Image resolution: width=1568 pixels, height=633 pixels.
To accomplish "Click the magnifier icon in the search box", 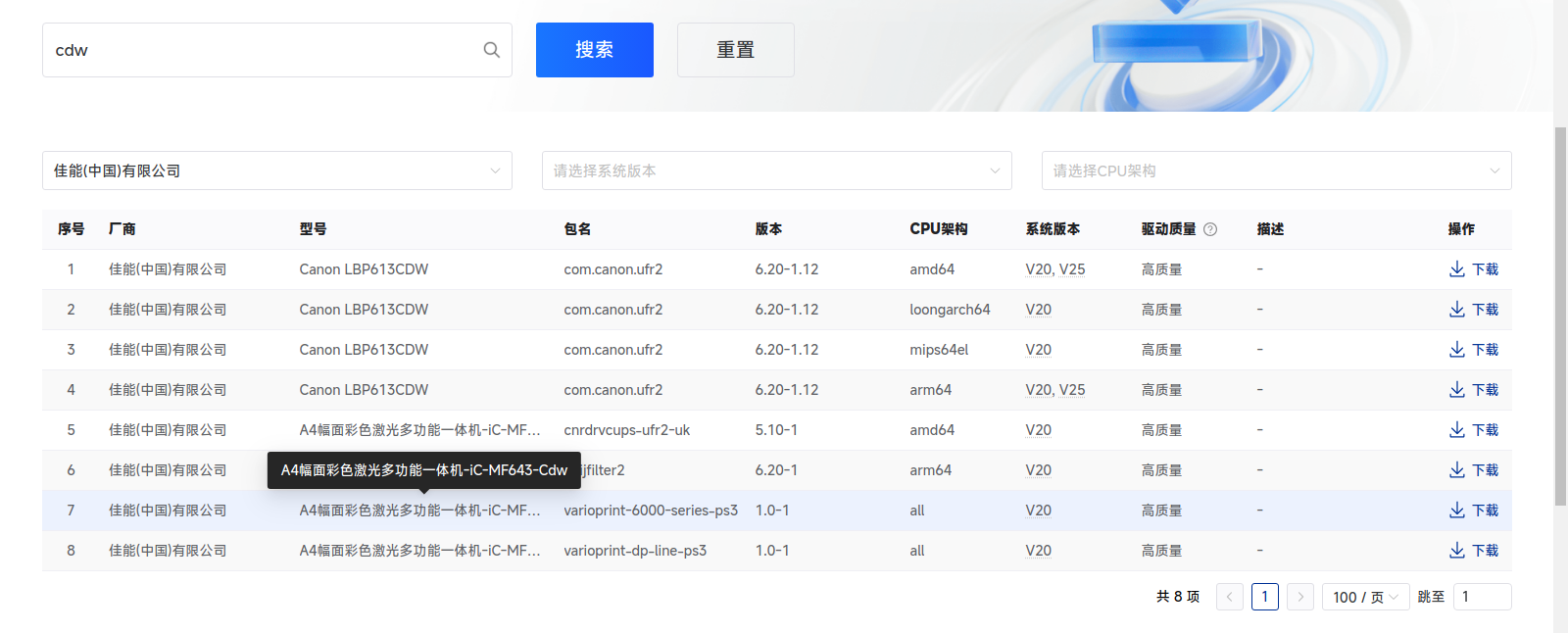I will (x=492, y=50).
